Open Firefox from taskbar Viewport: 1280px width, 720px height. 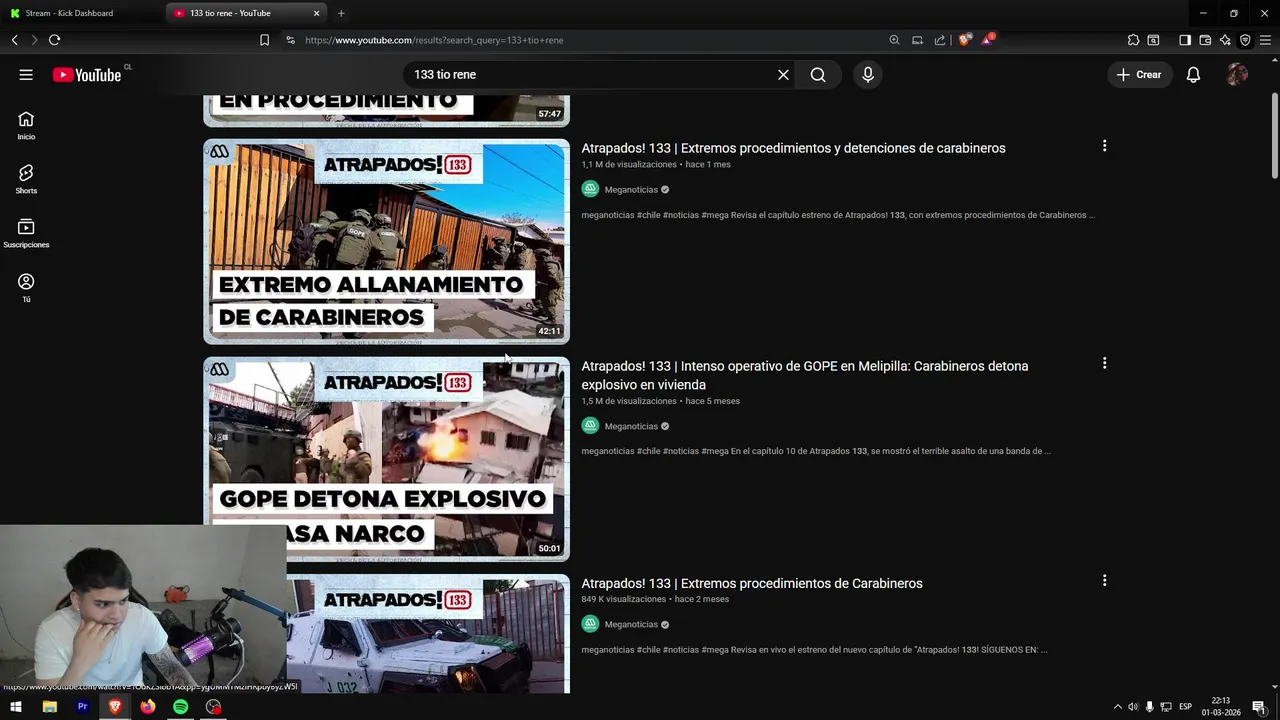tap(148, 707)
